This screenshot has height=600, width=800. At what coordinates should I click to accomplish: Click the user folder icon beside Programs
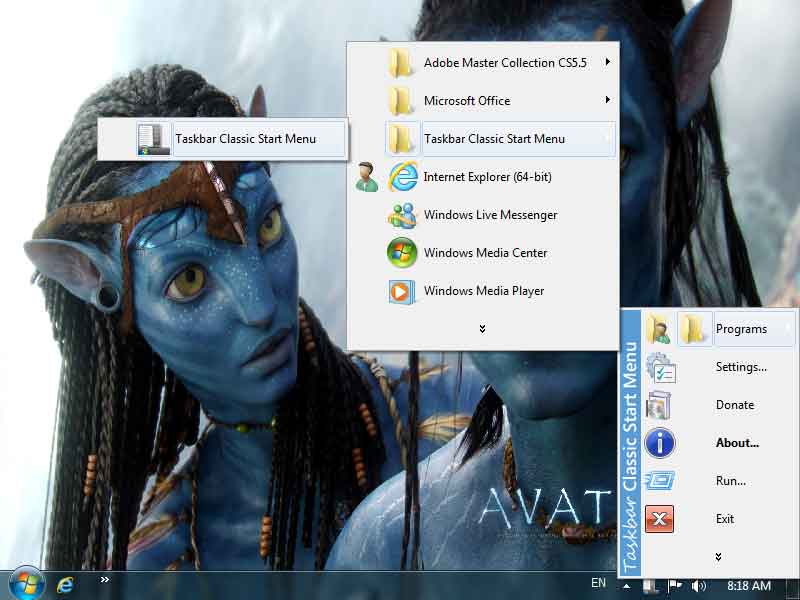[x=658, y=329]
